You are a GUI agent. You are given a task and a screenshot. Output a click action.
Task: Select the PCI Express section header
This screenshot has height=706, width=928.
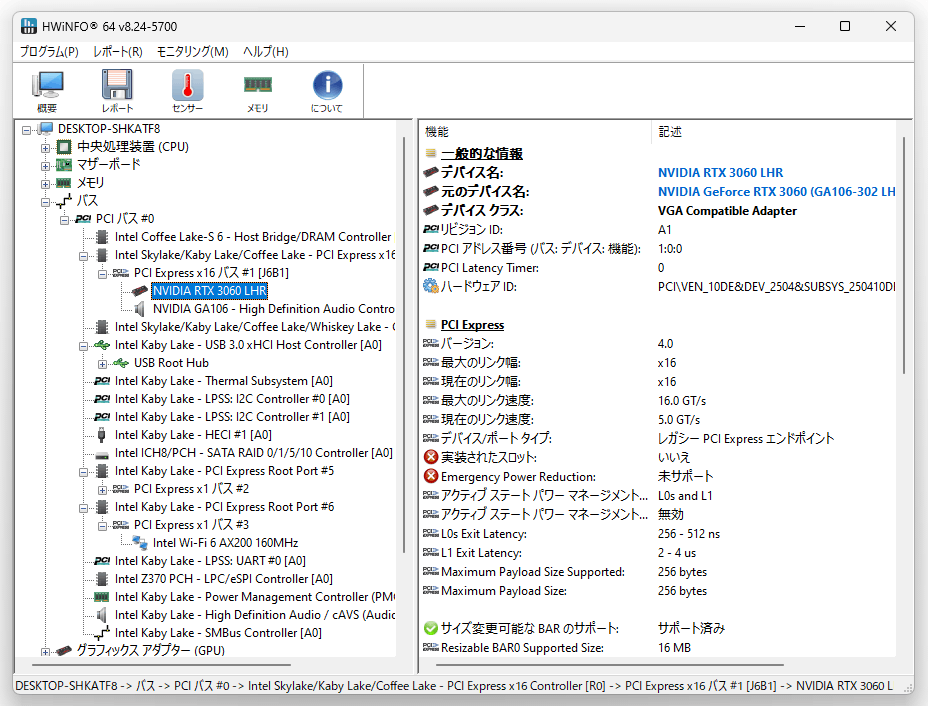point(472,325)
